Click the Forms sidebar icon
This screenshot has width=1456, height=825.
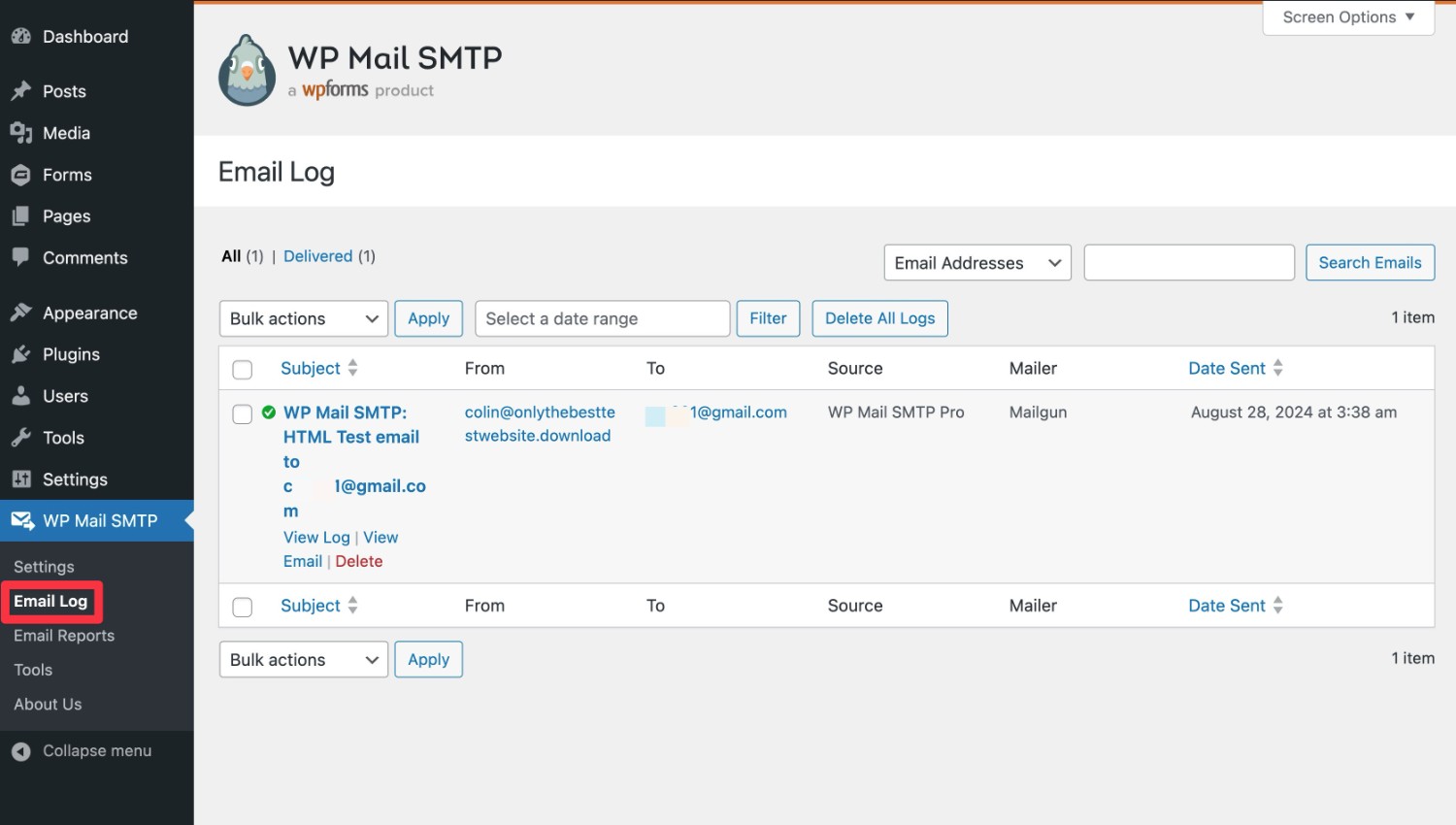pos(21,175)
